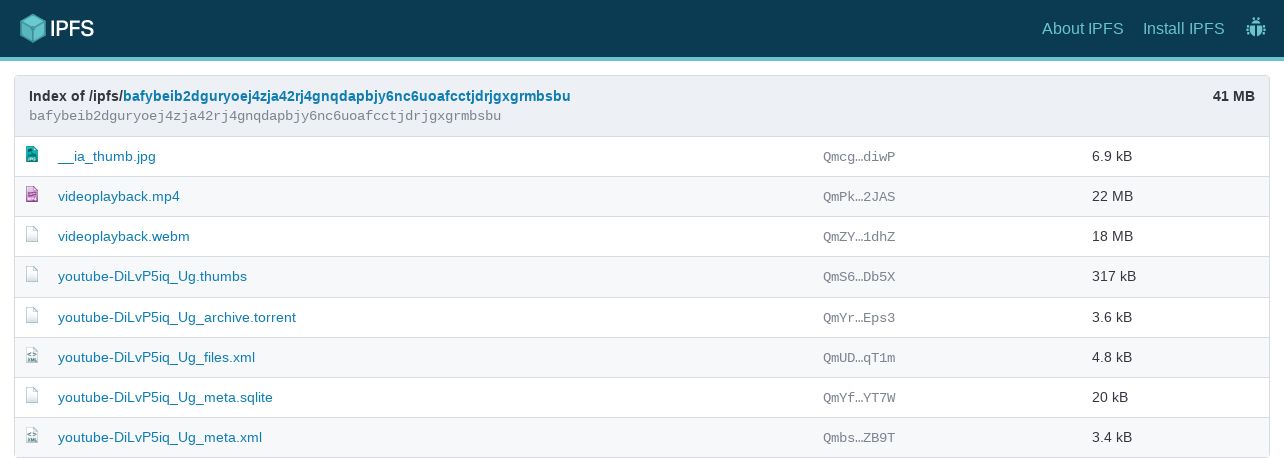
Task: Click hash QmYf…YT7W
Action: coord(859,398)
